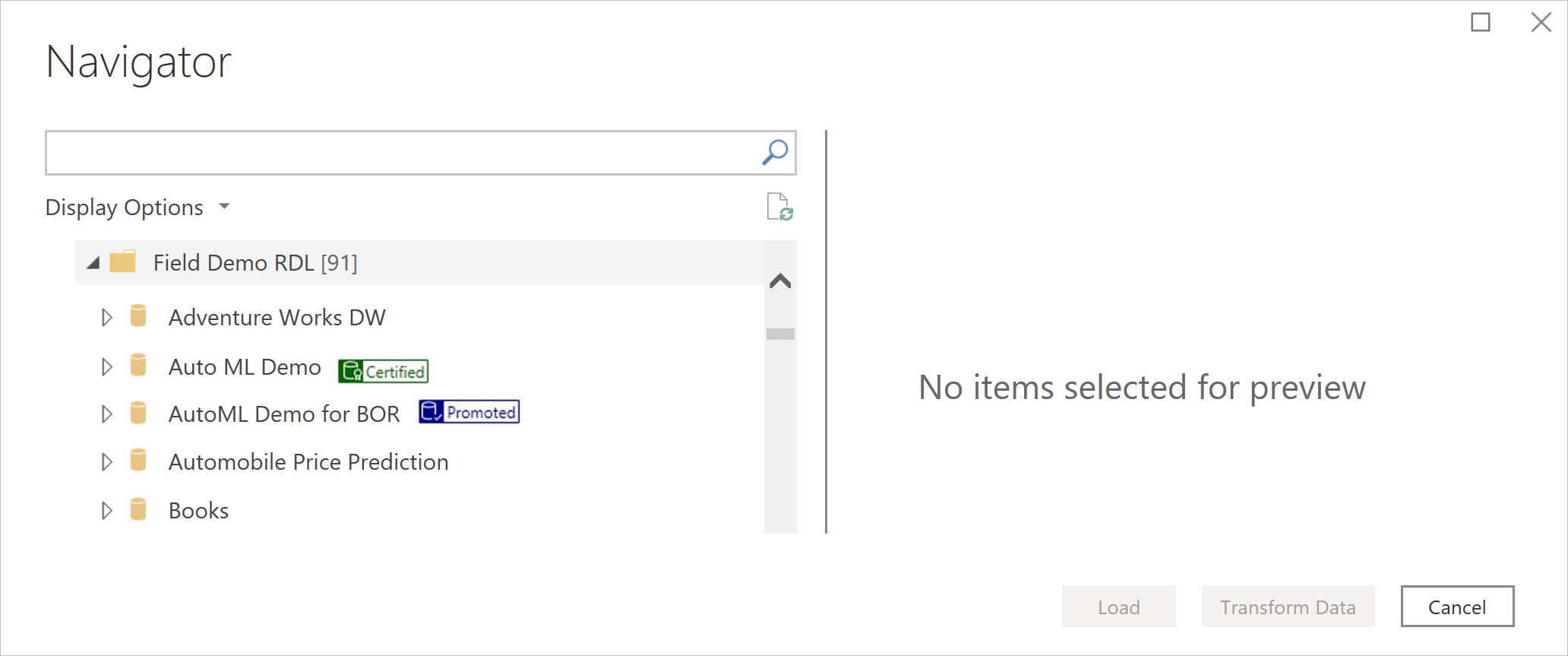Expand the Auto ML Demo node
1568x656 pixels.
pos(107,367)
